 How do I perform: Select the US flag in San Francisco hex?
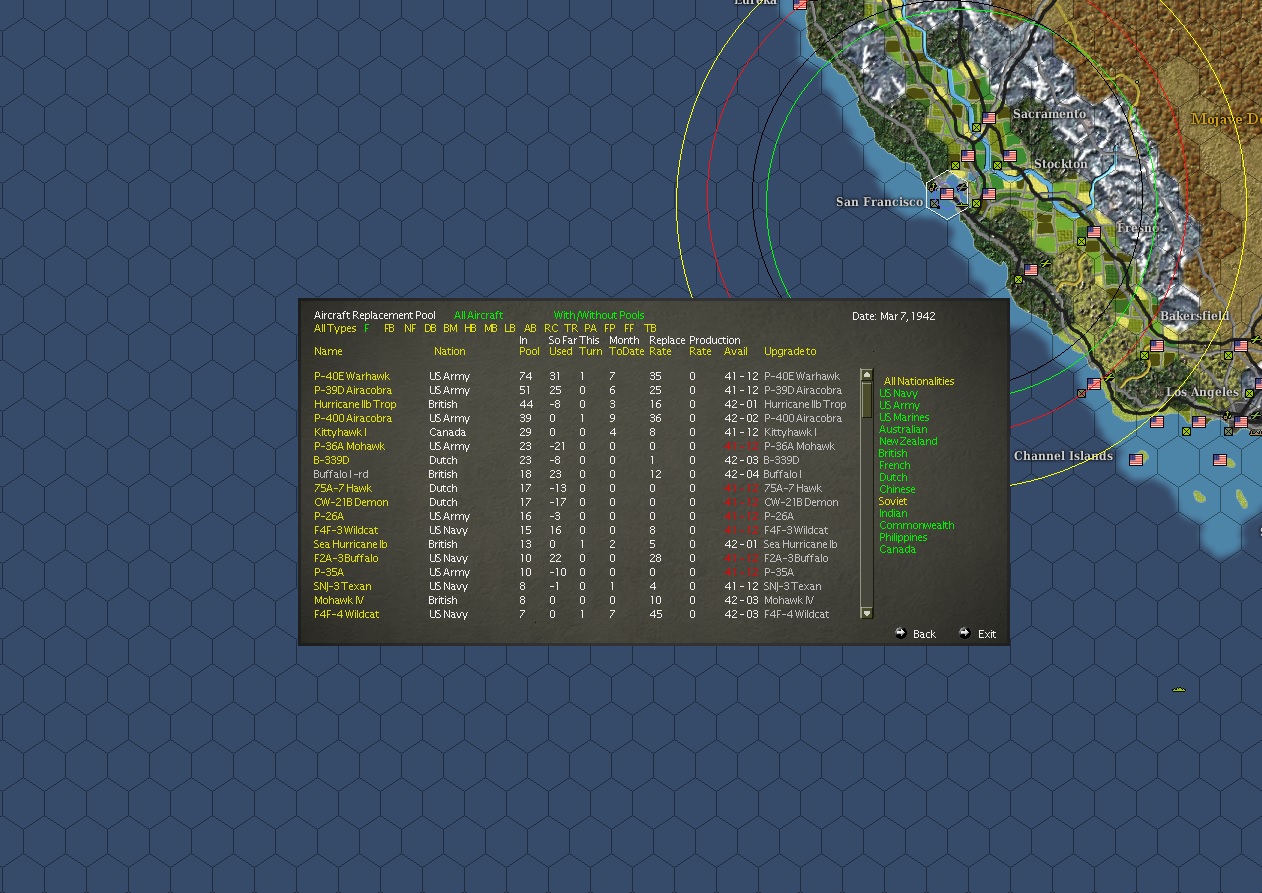(x=946, y=194)
